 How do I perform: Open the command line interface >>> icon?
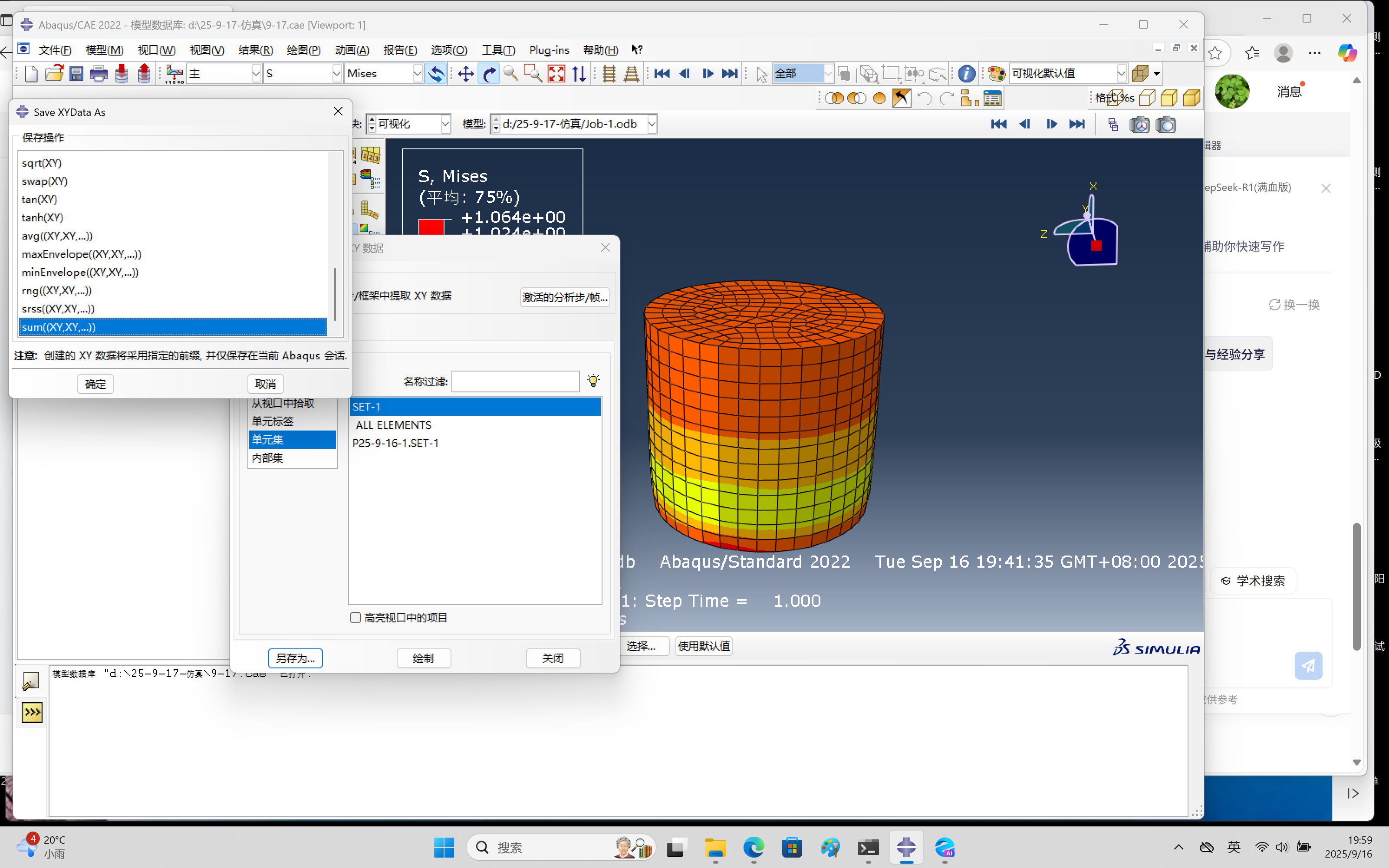32,713
